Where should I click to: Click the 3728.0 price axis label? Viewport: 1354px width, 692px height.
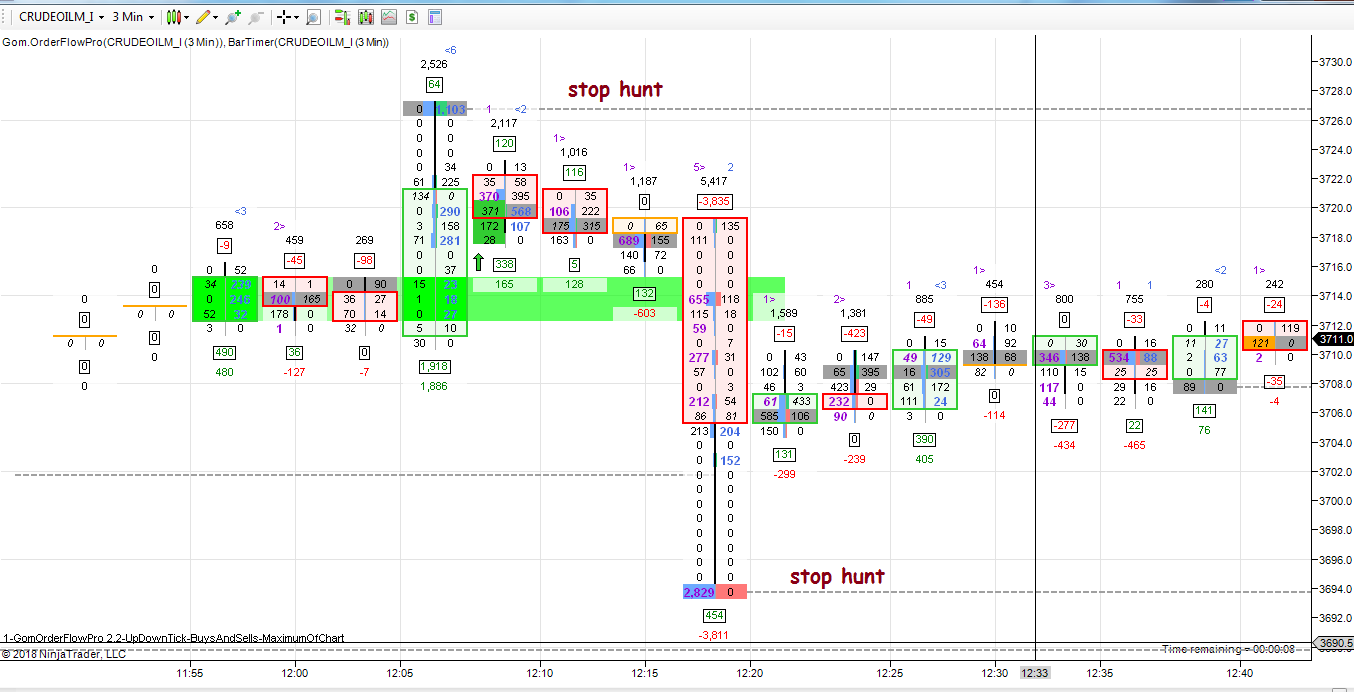[1334, 90]
